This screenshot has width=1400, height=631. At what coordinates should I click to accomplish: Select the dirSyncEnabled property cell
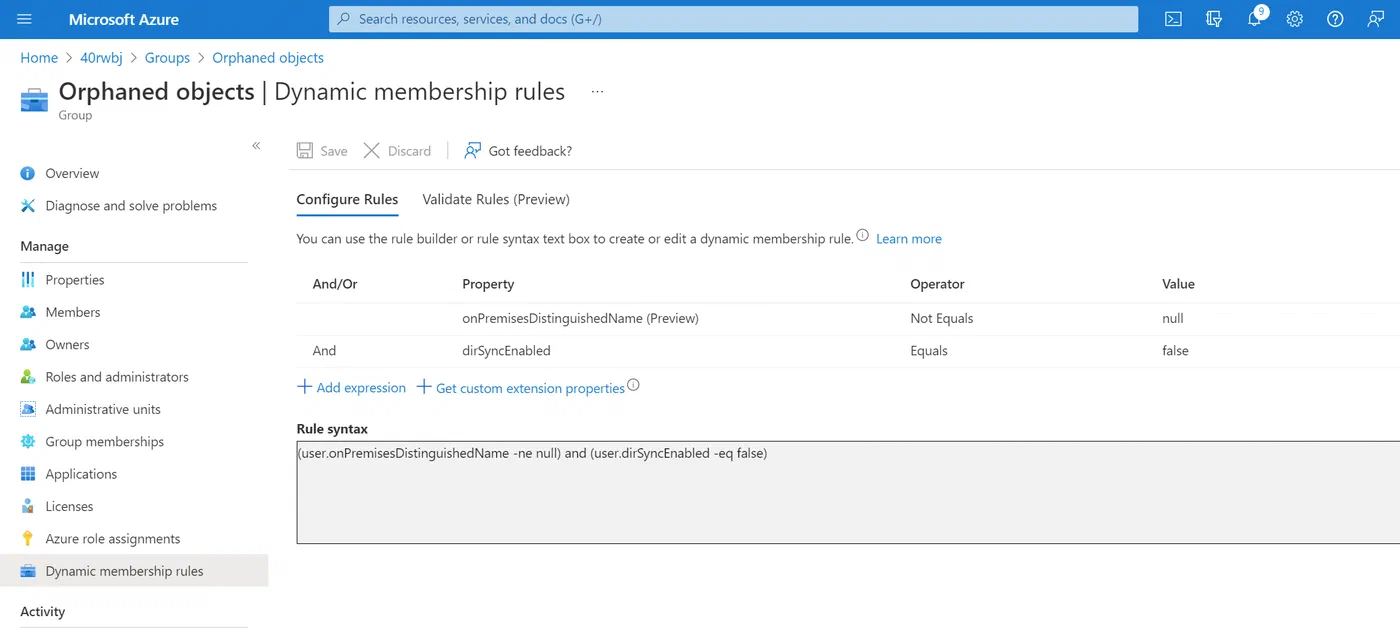[x=506, y=351]
